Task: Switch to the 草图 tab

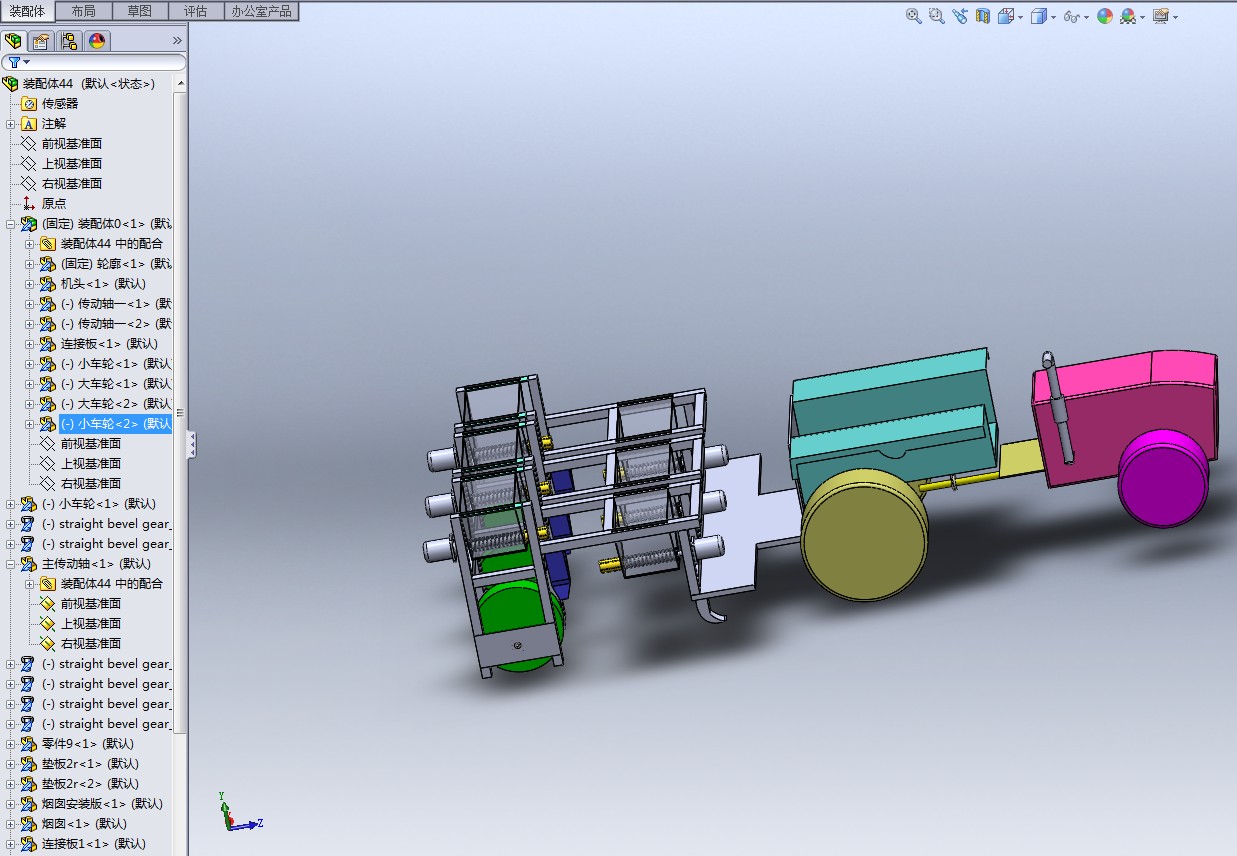Action: (x=140, y=11)
